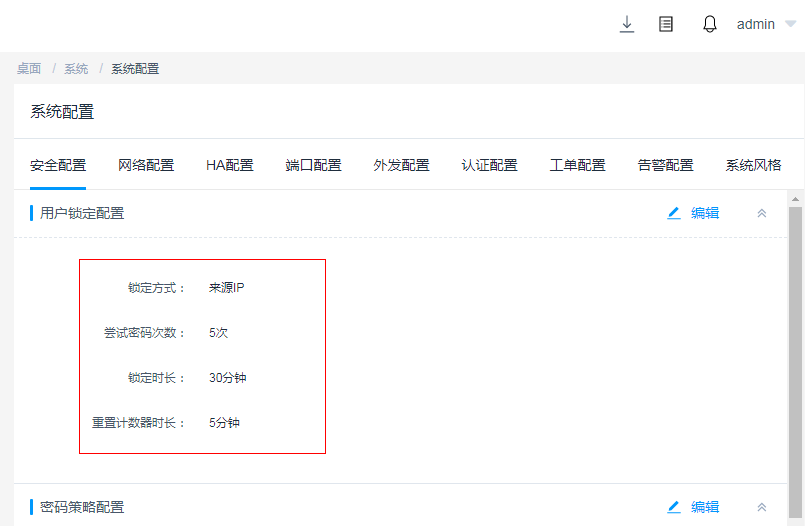Click the 系统配置 page heading
Image resolution: width=805 pixels, height=526 pixels.
click(62, 111)
